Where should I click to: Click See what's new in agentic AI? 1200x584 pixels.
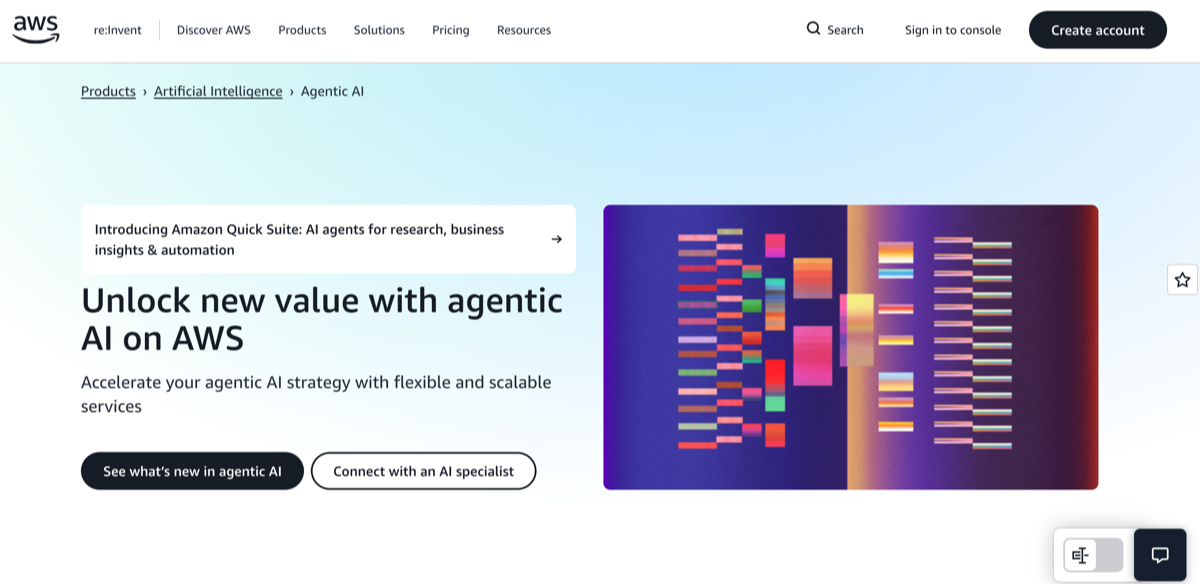[x=192, y=470]
